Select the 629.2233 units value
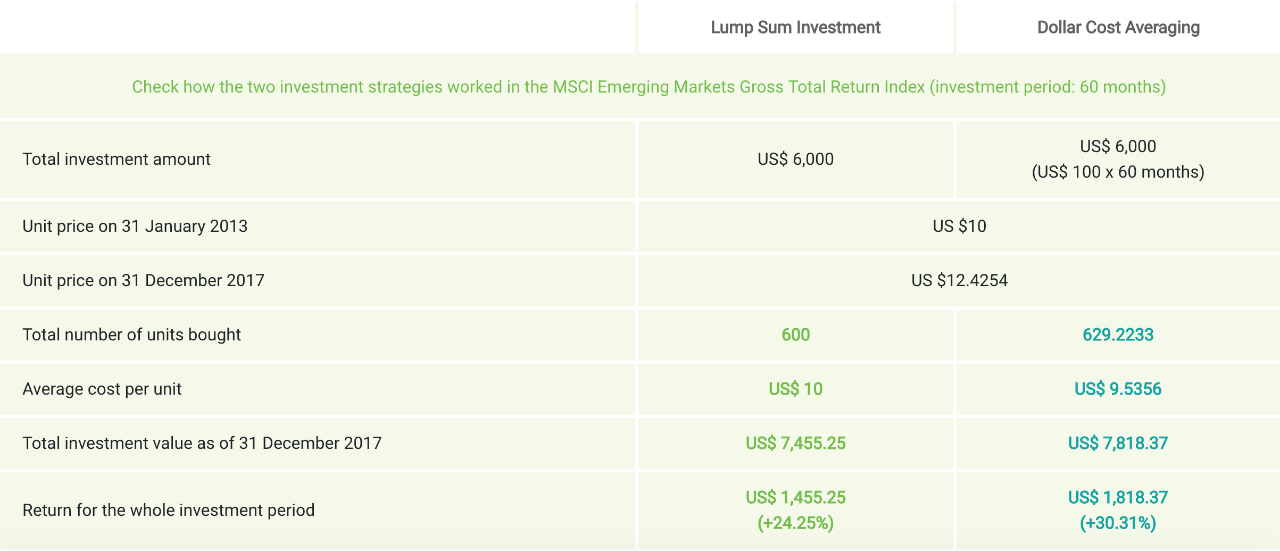This screenshot has height=551, width=1280. (1118, 334)
